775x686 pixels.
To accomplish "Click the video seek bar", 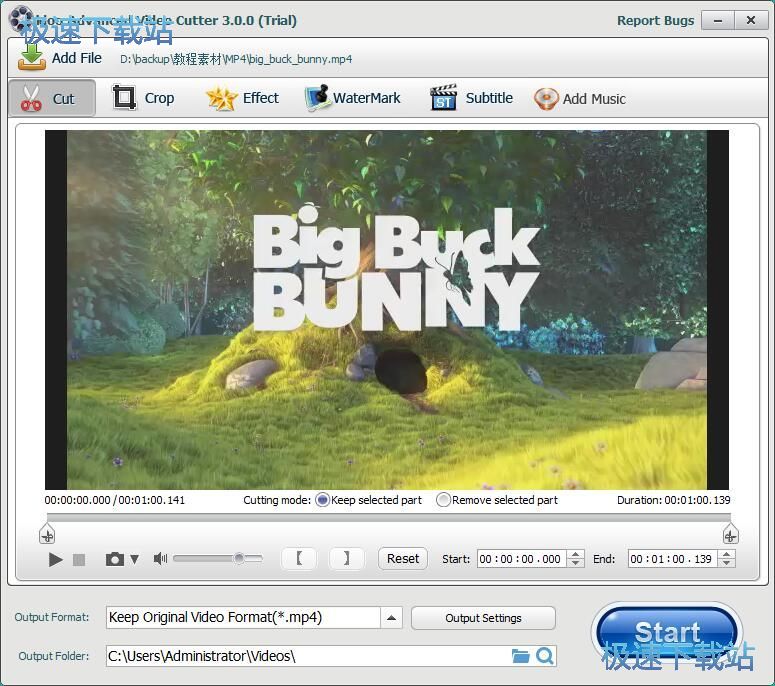I will pos(388,517).
